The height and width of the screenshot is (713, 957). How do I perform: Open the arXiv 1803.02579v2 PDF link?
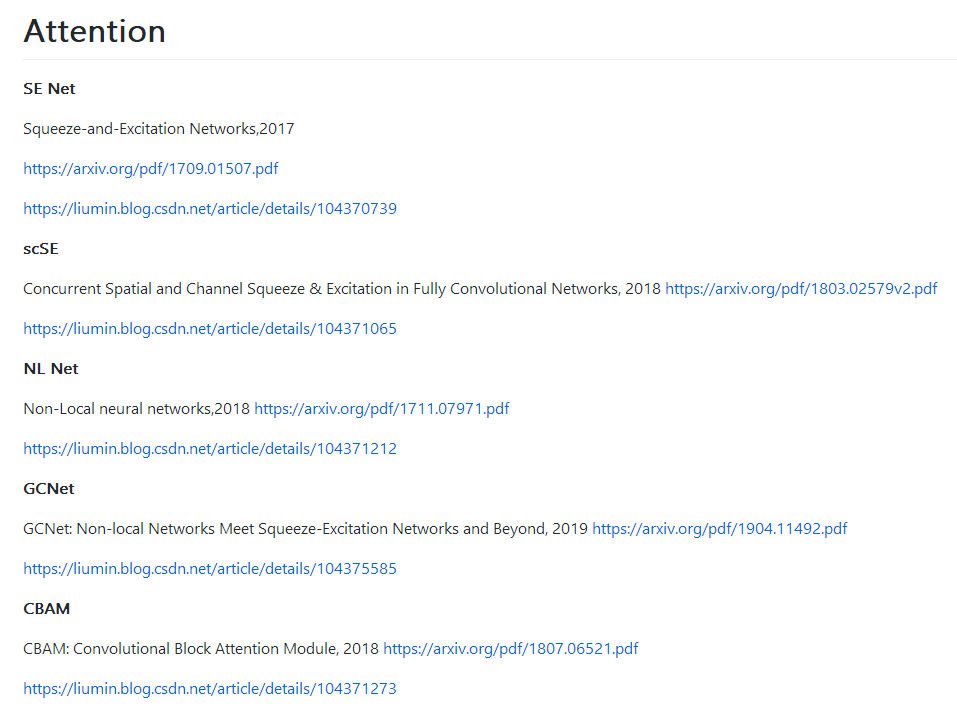point(801,289)
